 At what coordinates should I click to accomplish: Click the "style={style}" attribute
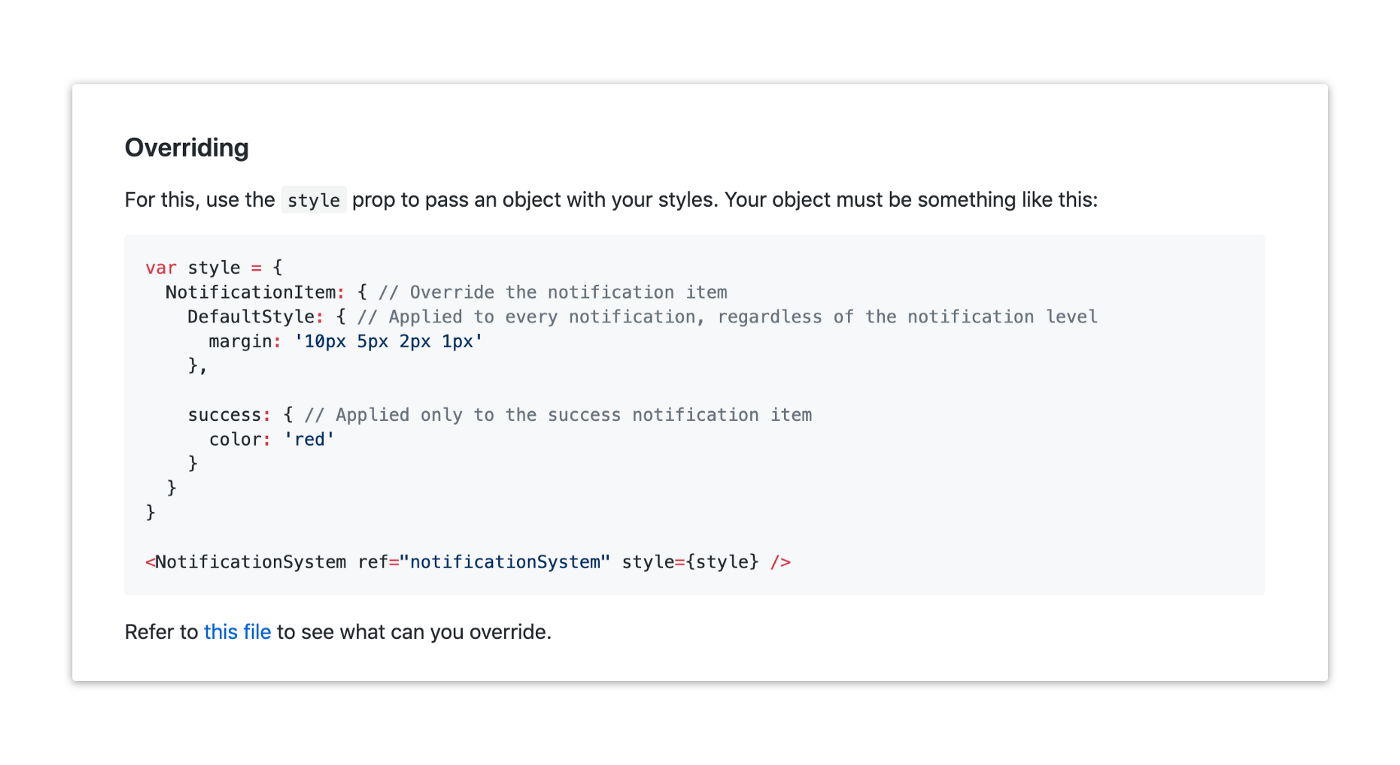point(690,562)
